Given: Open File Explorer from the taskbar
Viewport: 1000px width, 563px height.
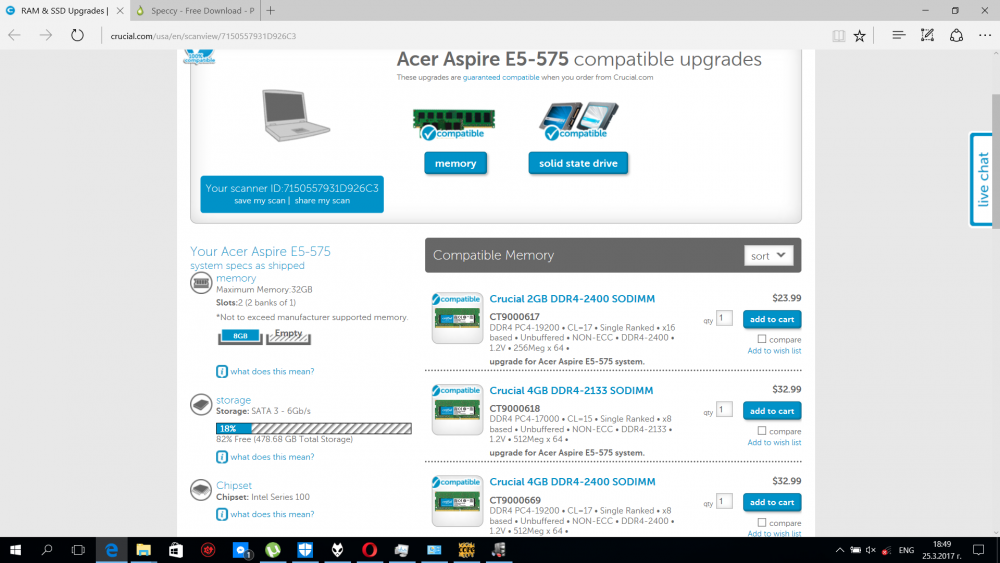Looking at the screenshot, I should click(143, 550).
